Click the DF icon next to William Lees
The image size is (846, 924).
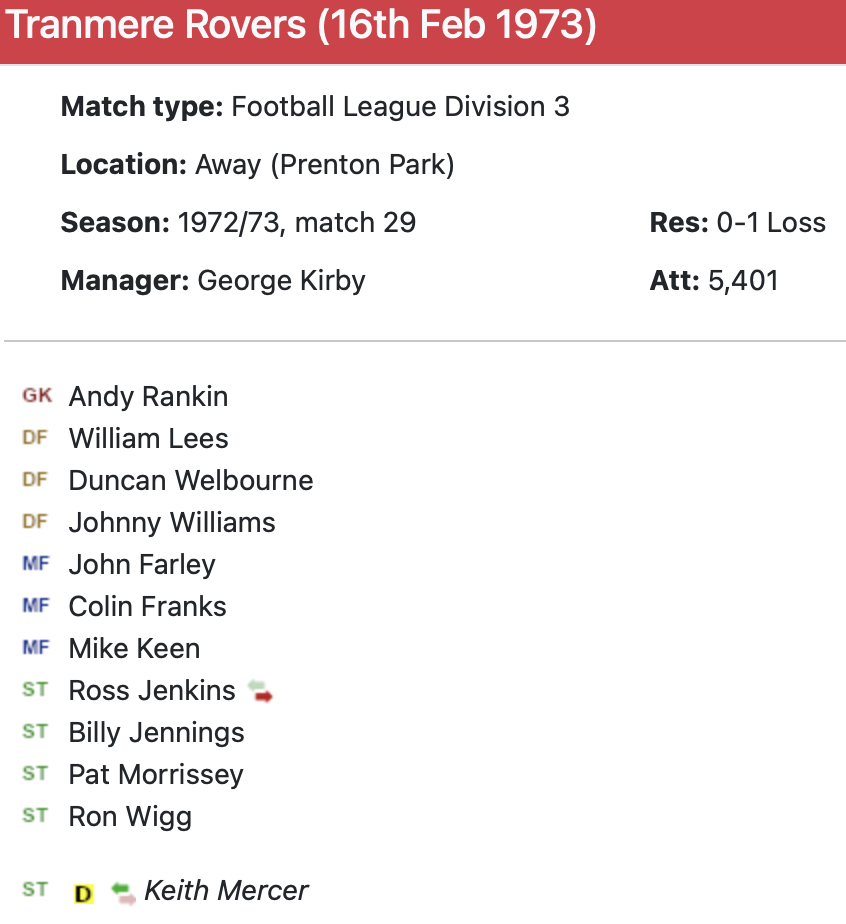pos(35,438)
